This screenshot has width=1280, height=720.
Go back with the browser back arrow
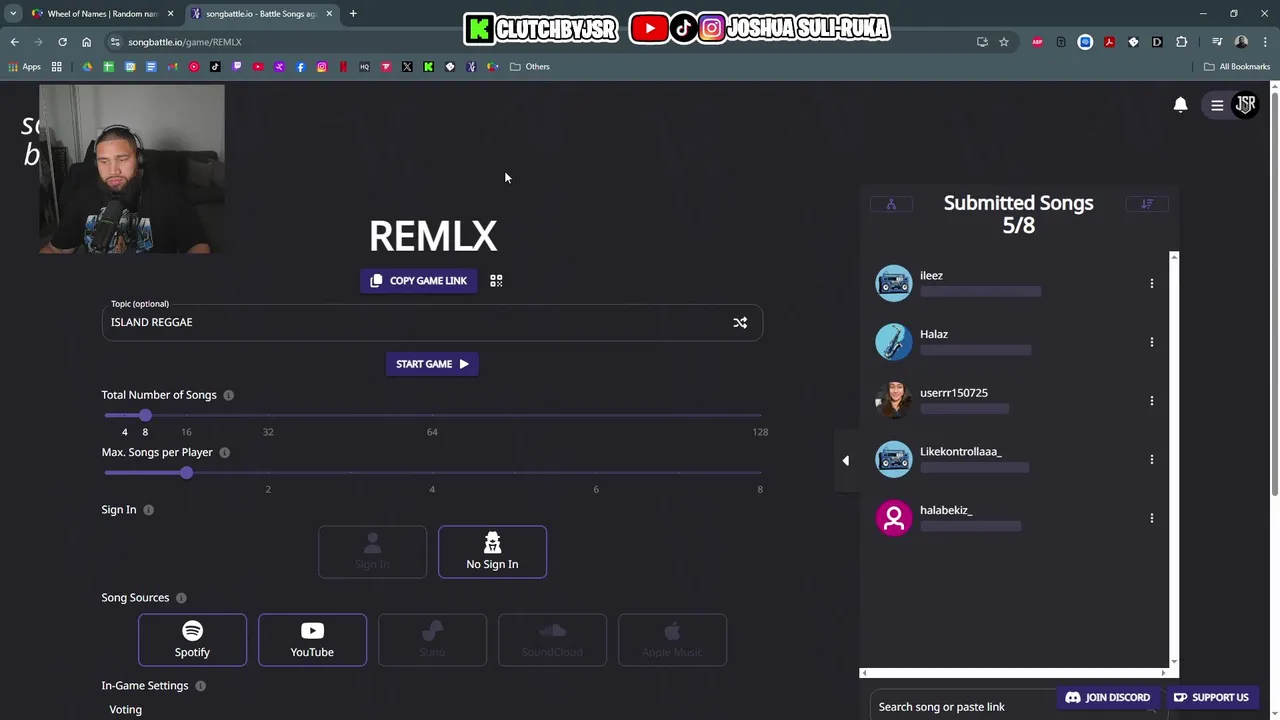14,42
